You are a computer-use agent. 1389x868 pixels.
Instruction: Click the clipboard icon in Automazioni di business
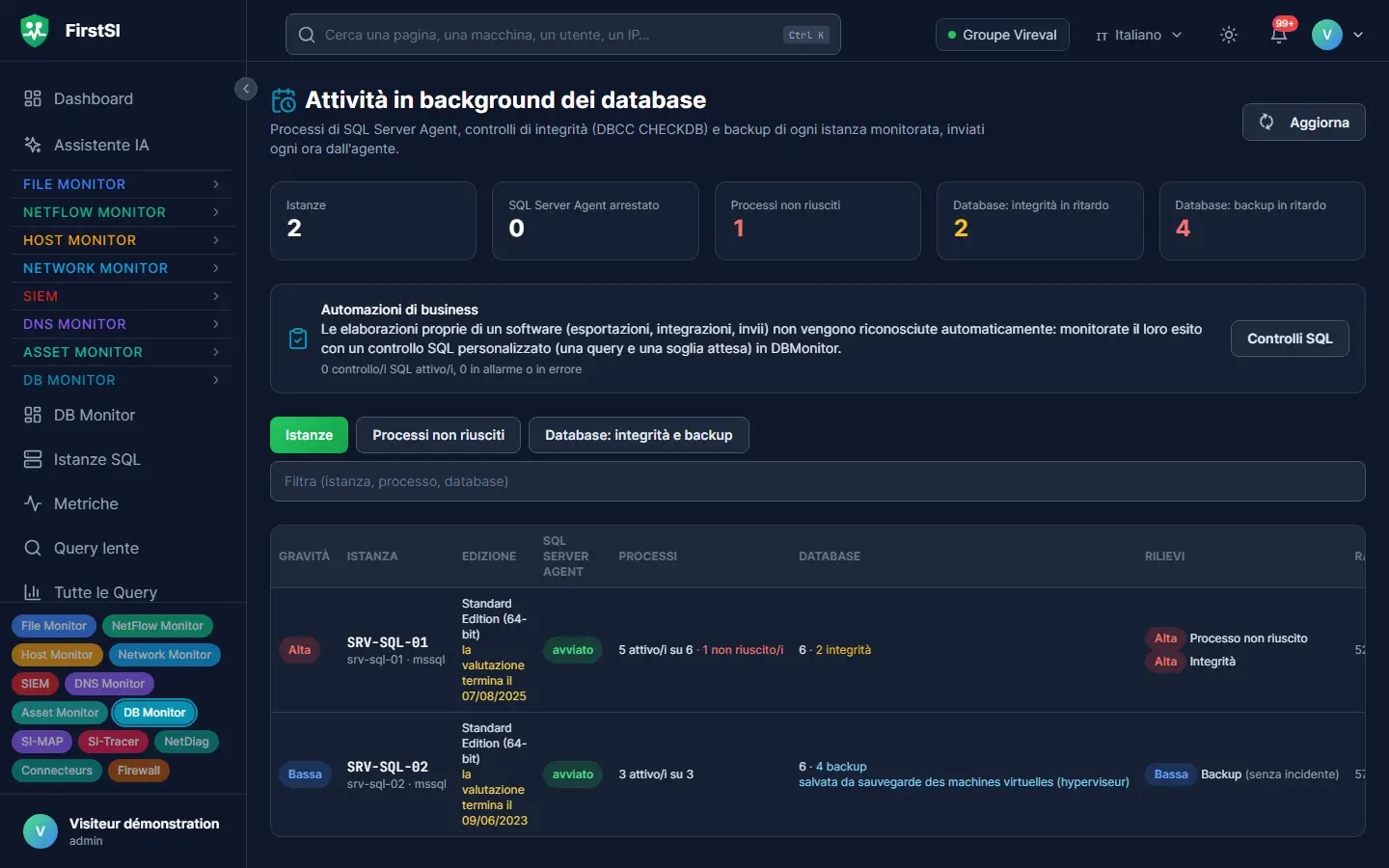point(298,339)
